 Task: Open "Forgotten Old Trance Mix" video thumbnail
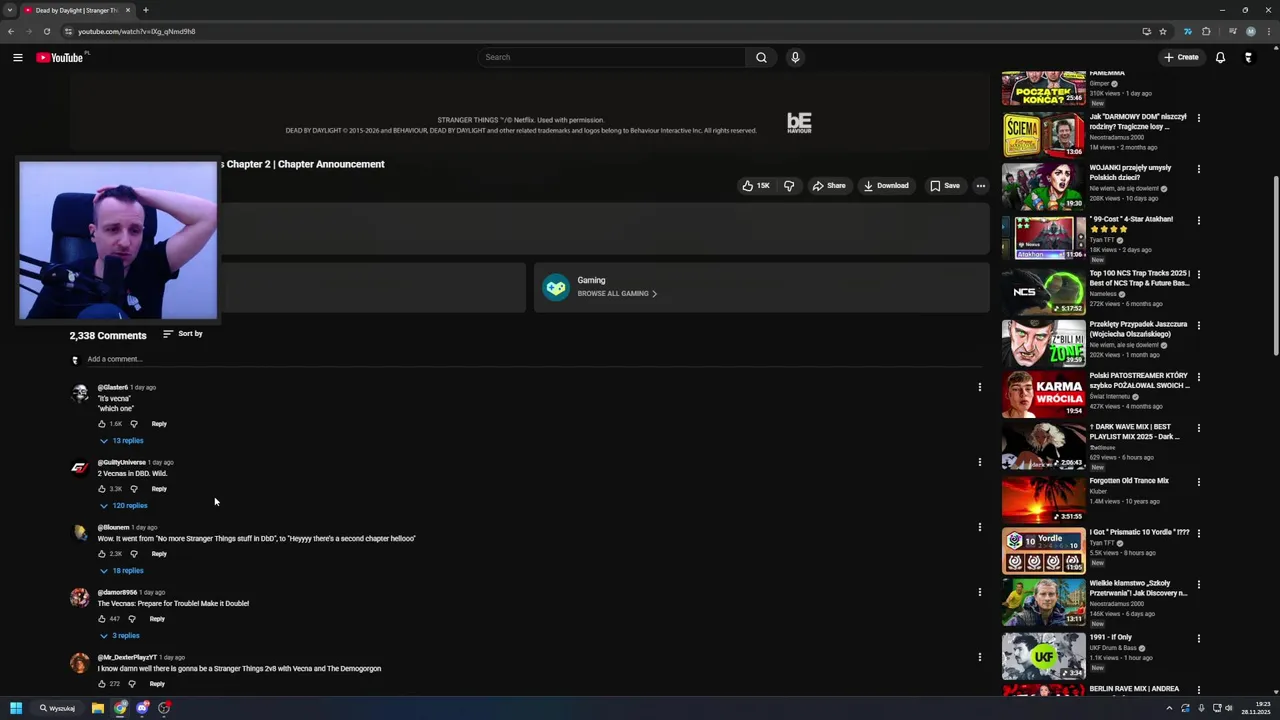point(1043,499)
